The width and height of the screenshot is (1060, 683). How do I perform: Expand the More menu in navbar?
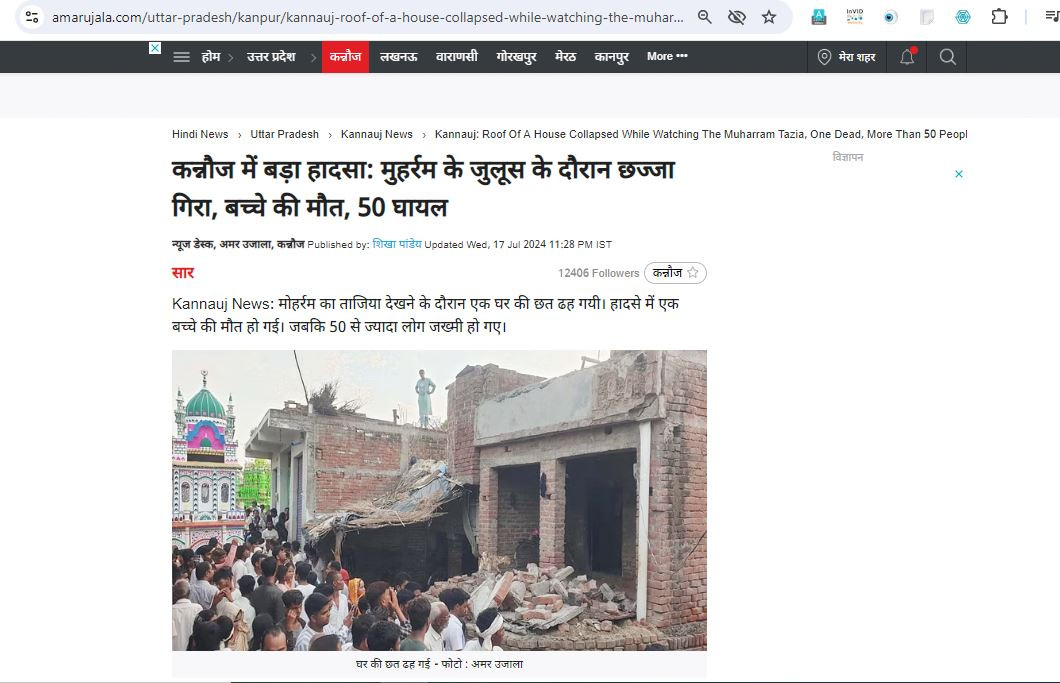coord(667,57)
